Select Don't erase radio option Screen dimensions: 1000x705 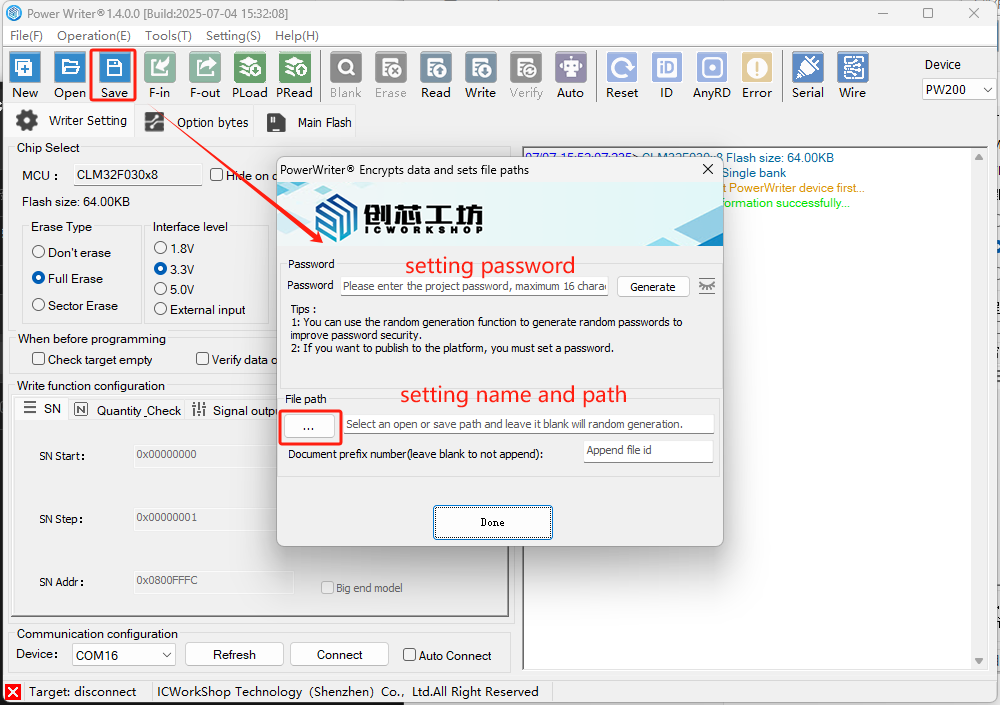38,252
